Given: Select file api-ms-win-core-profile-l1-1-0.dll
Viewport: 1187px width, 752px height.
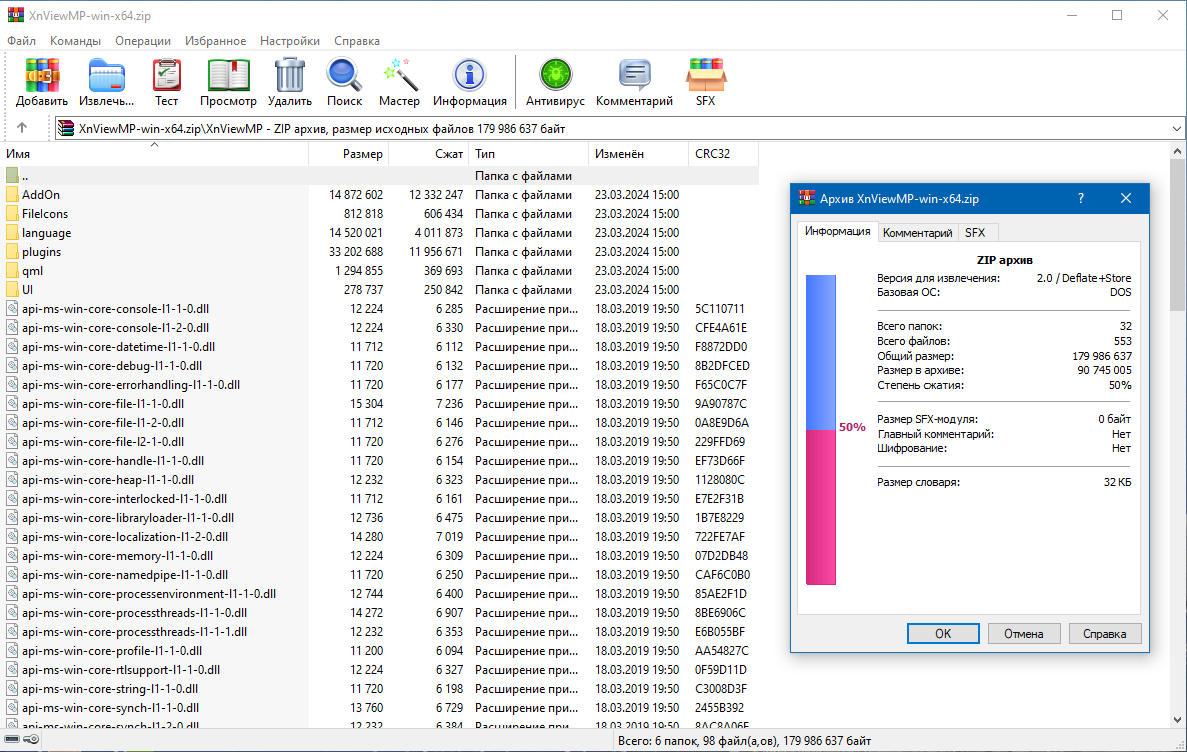Looking at the screenshot, I should (x=112, y=651).
